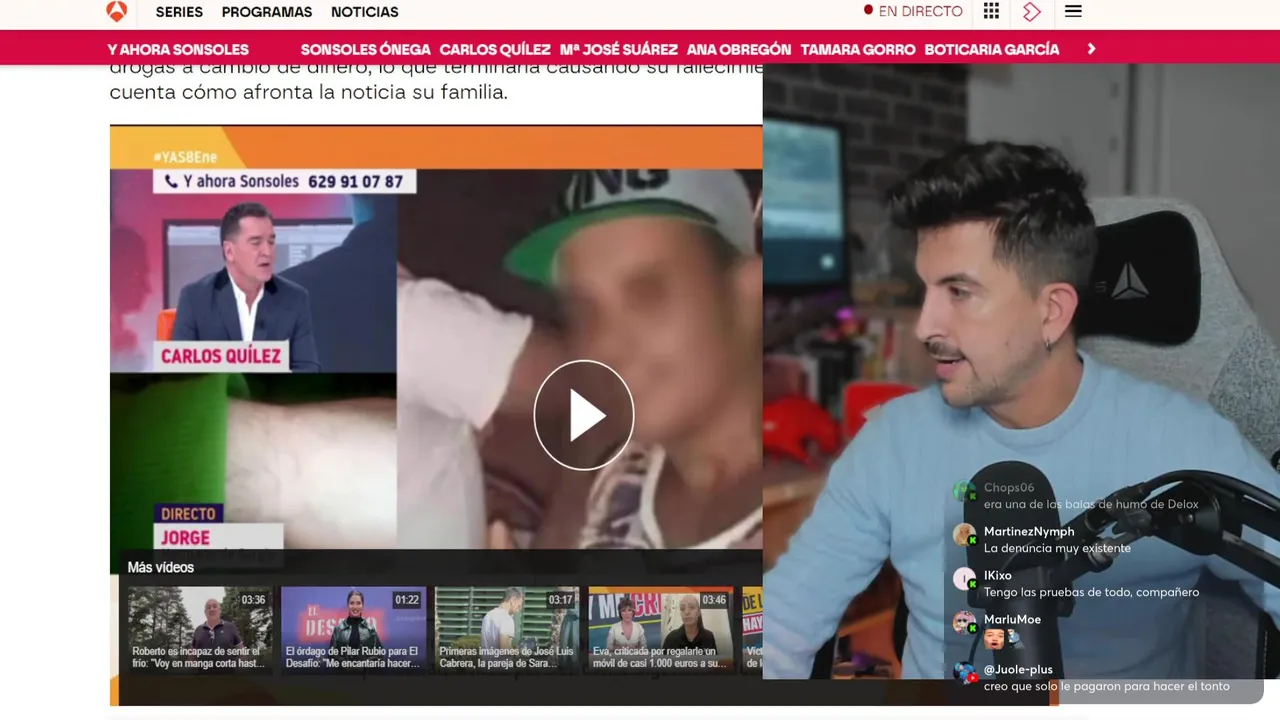1280x720 pixels.
Task: Select MartinezNymph username in chat
Action: [x=1029, y=532]
